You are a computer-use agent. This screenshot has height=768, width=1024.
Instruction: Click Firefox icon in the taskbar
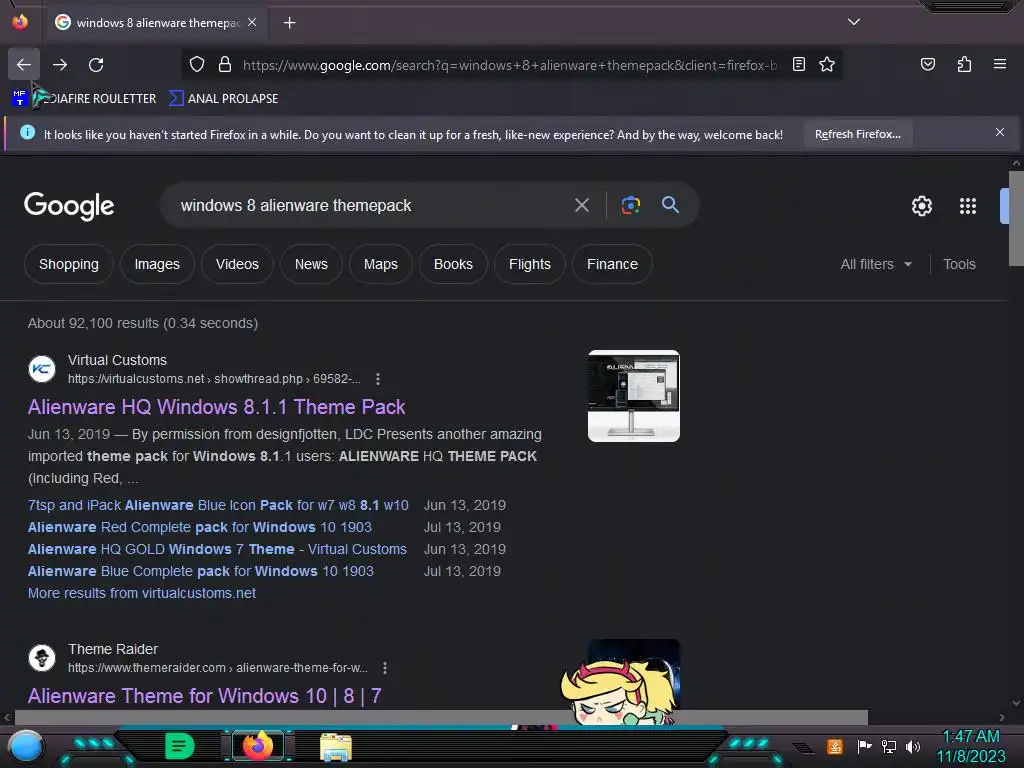coord(257,746)
